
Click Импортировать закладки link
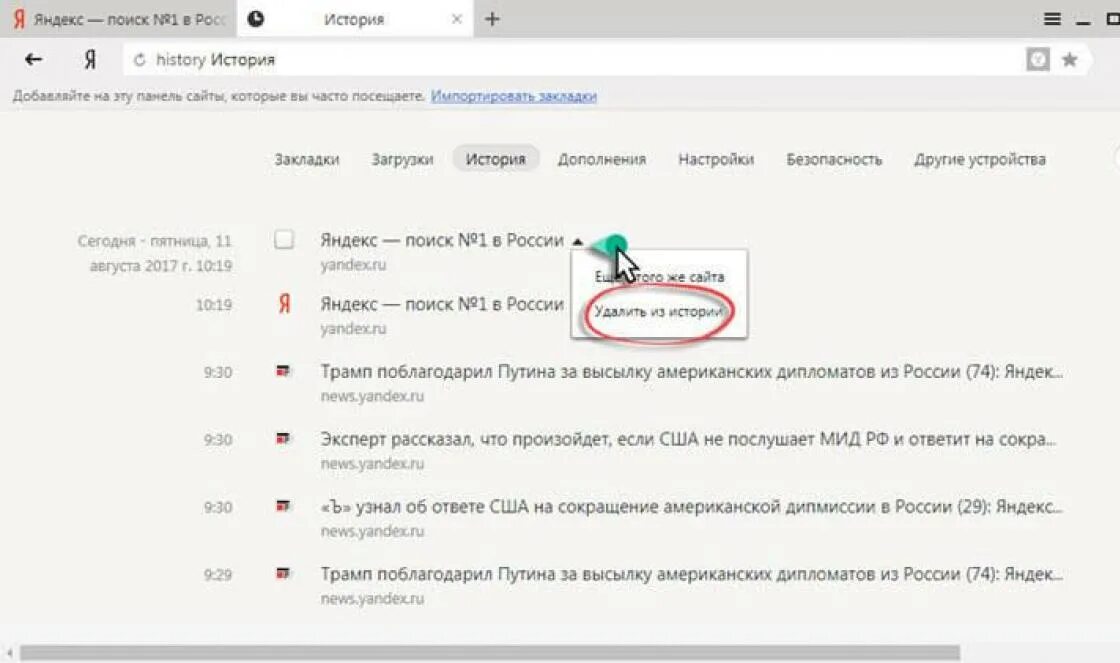tap(514, 96)
